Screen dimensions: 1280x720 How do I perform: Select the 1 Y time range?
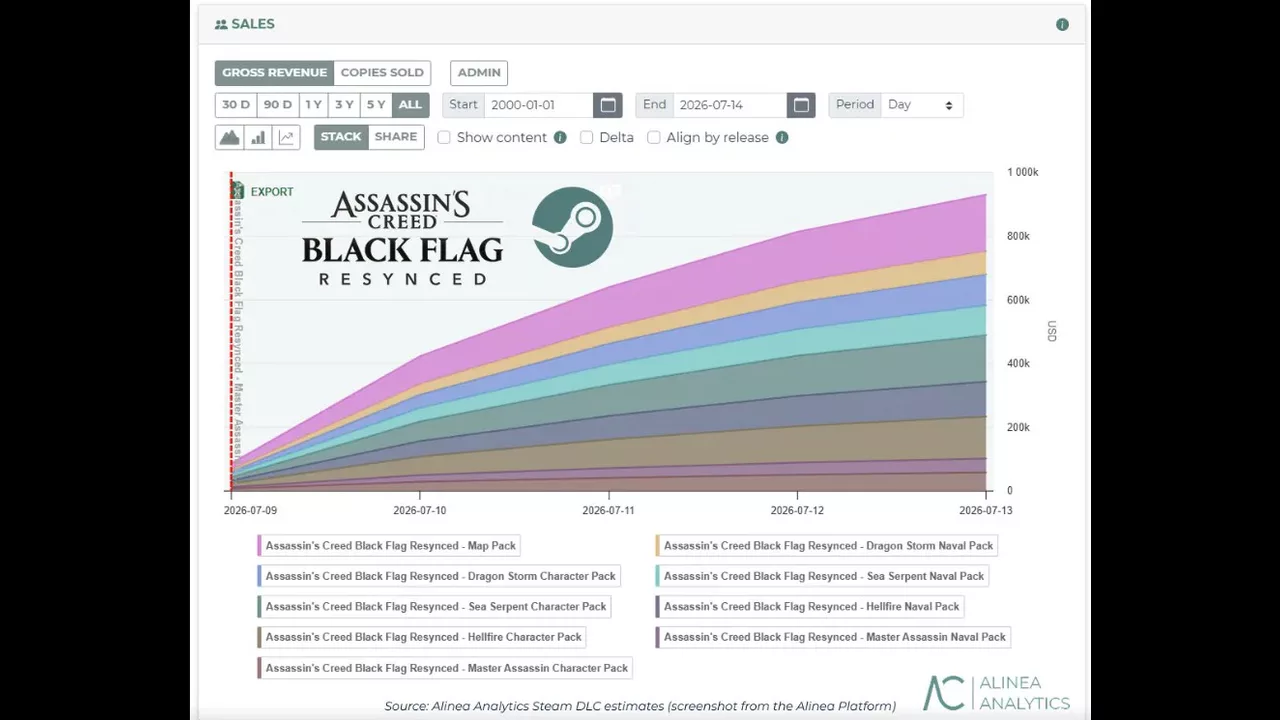pos(314,105)
